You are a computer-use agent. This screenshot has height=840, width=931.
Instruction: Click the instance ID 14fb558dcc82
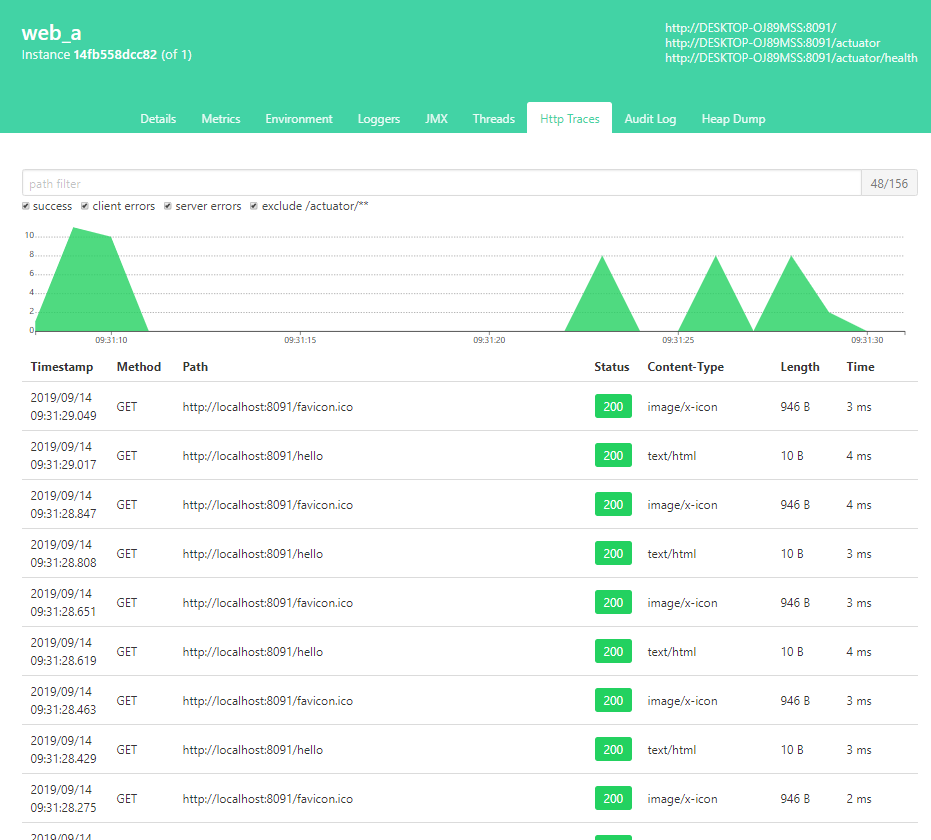pos(115,55)
